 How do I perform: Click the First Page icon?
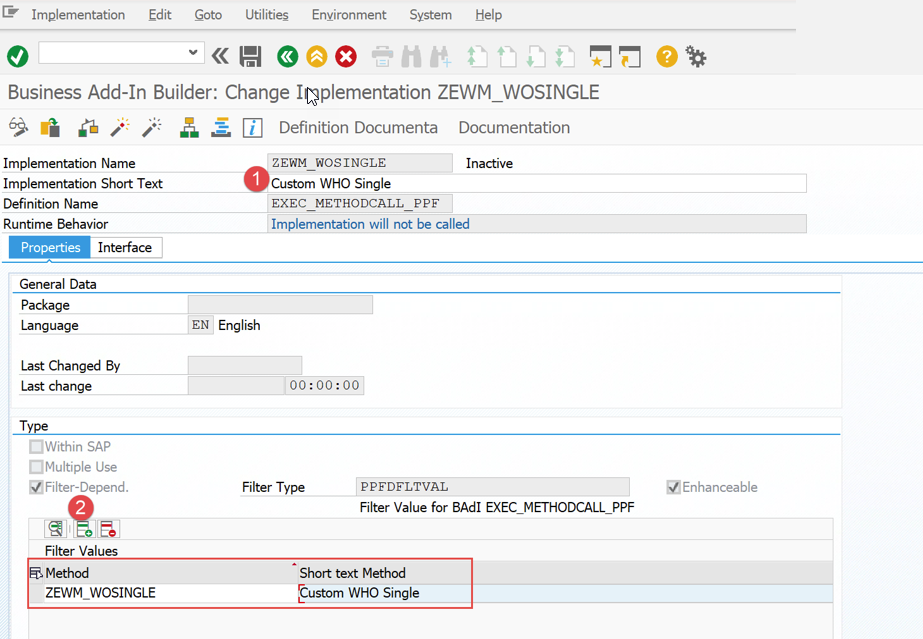pos(477,56)
